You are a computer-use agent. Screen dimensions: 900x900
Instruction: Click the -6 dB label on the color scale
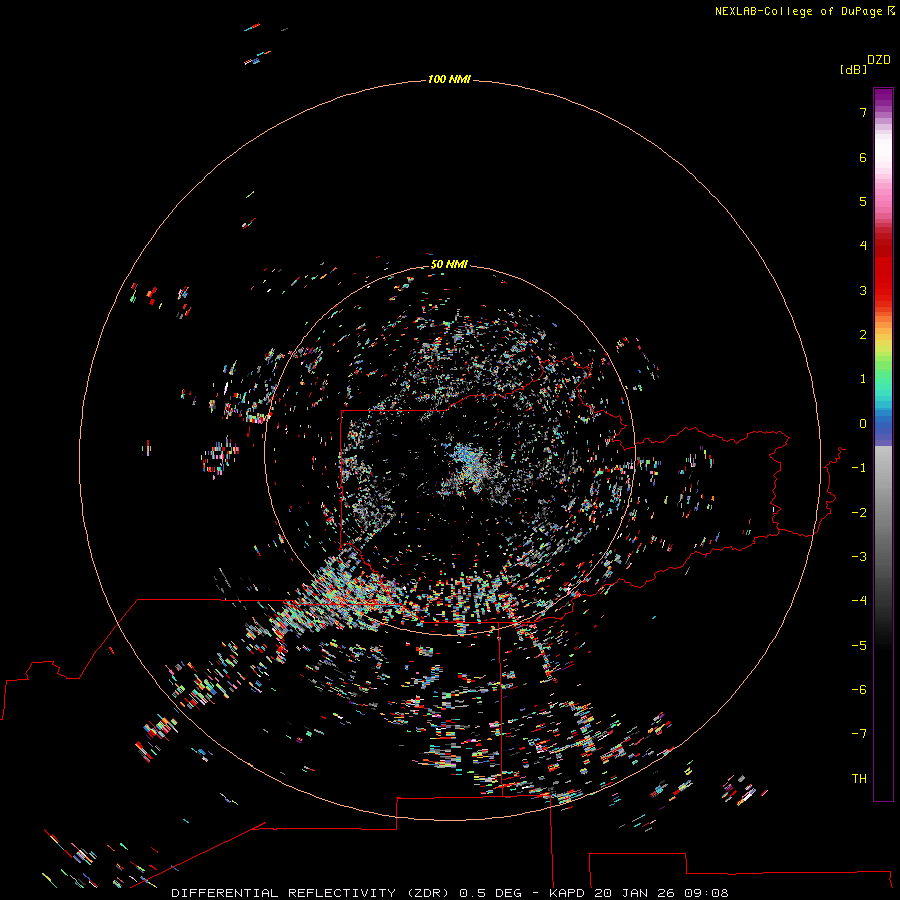[859, 690]
